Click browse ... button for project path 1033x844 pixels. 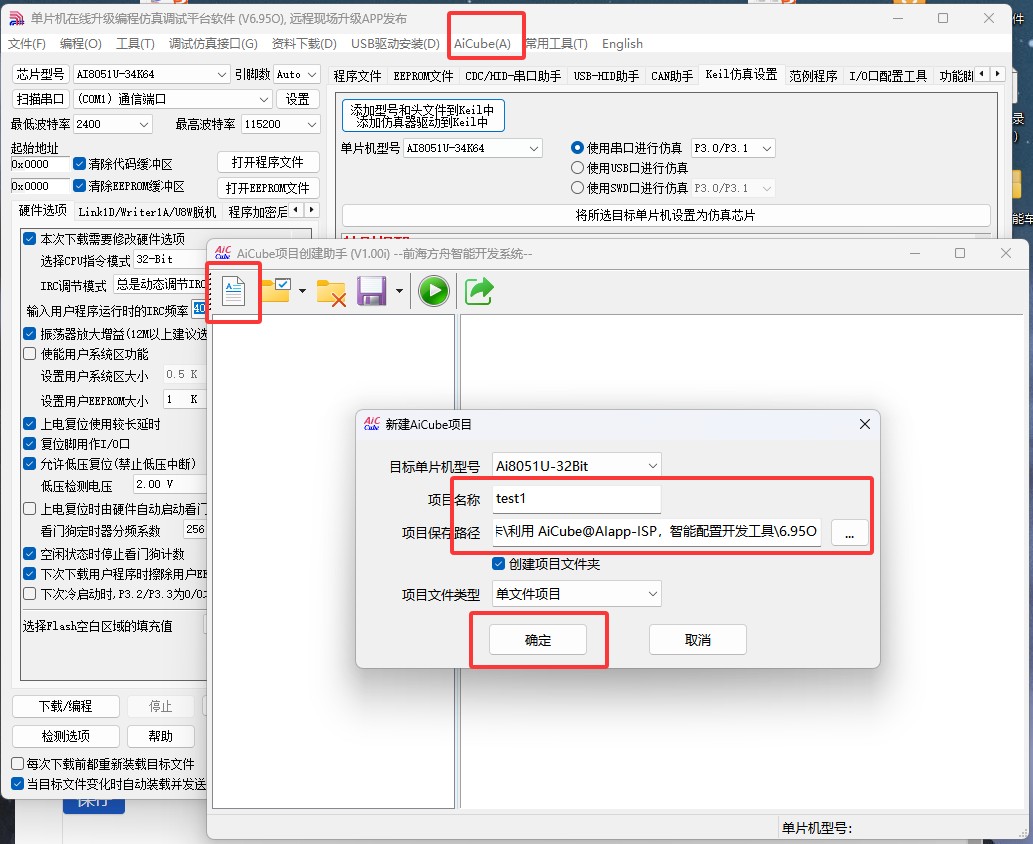(849, 532)
